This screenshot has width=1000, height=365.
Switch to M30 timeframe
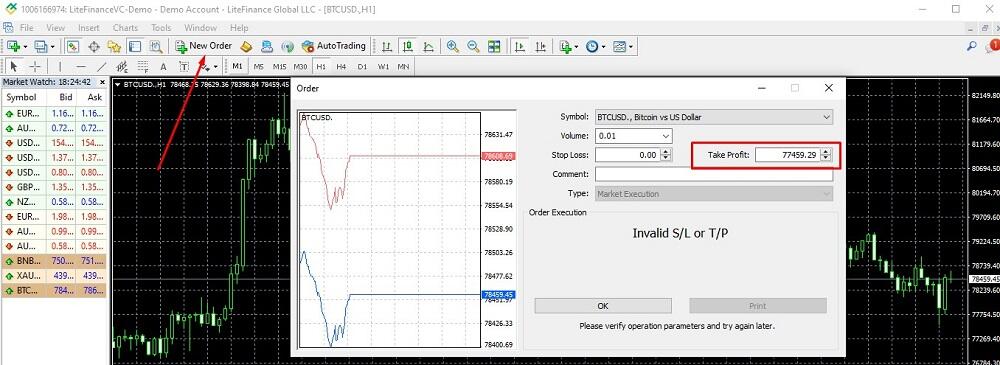tap(300, 66)
